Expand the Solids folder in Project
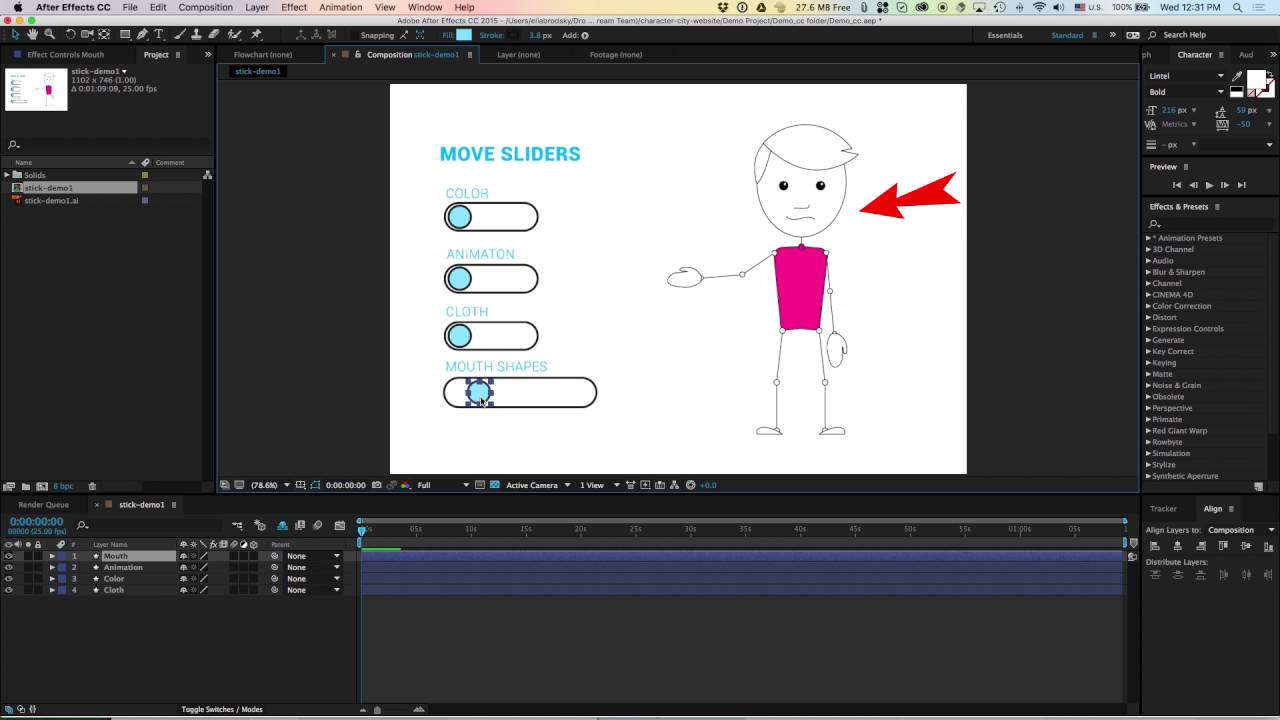This screenshot has height=720, width=1280. (x=6, y=175)
